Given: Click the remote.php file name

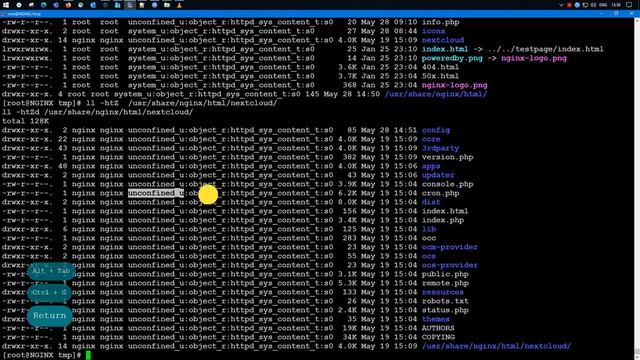Looking at the screenshot, I should coord(445,283).
